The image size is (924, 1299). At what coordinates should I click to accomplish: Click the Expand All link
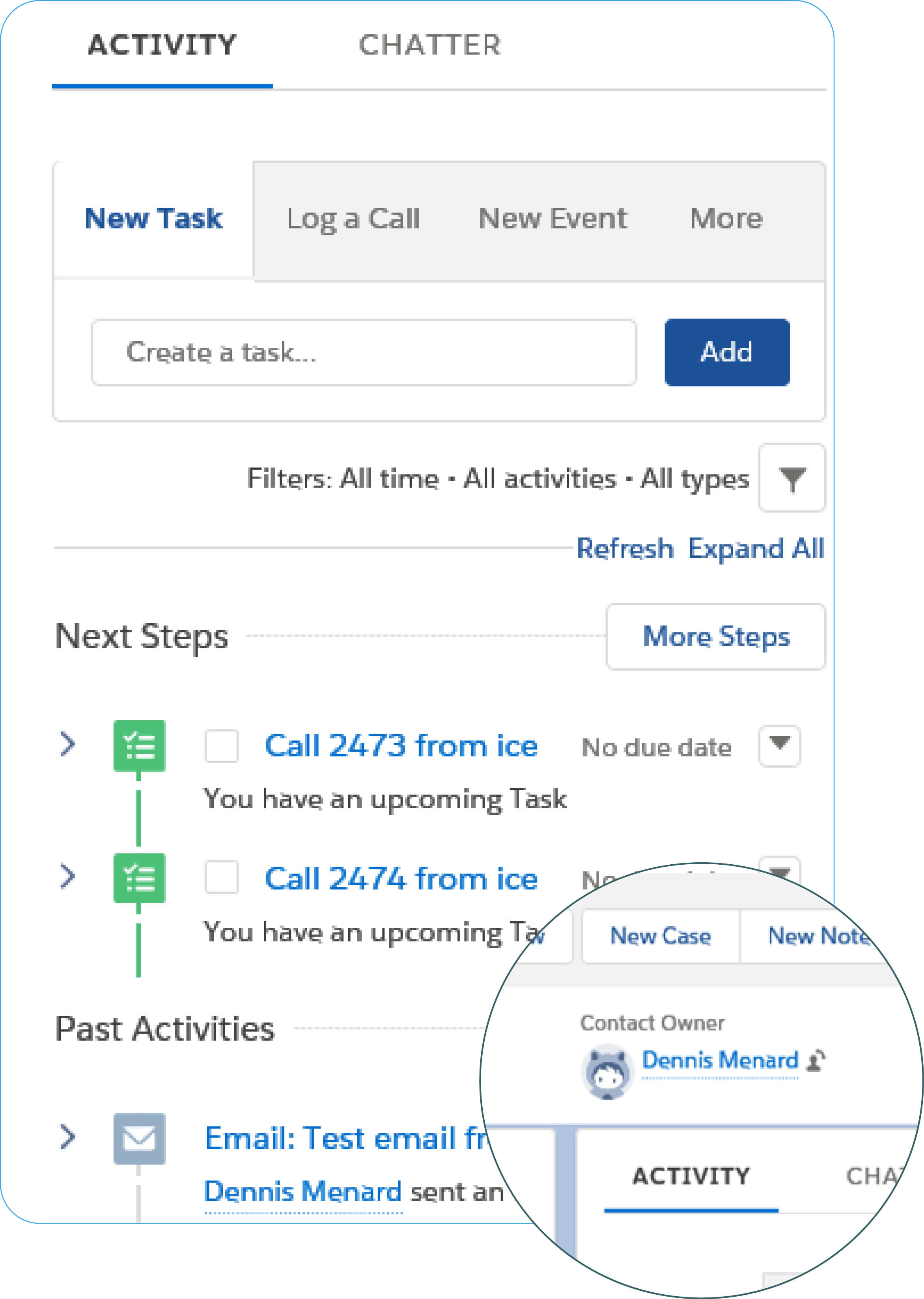pyautogui.click(x=756, y=548)
